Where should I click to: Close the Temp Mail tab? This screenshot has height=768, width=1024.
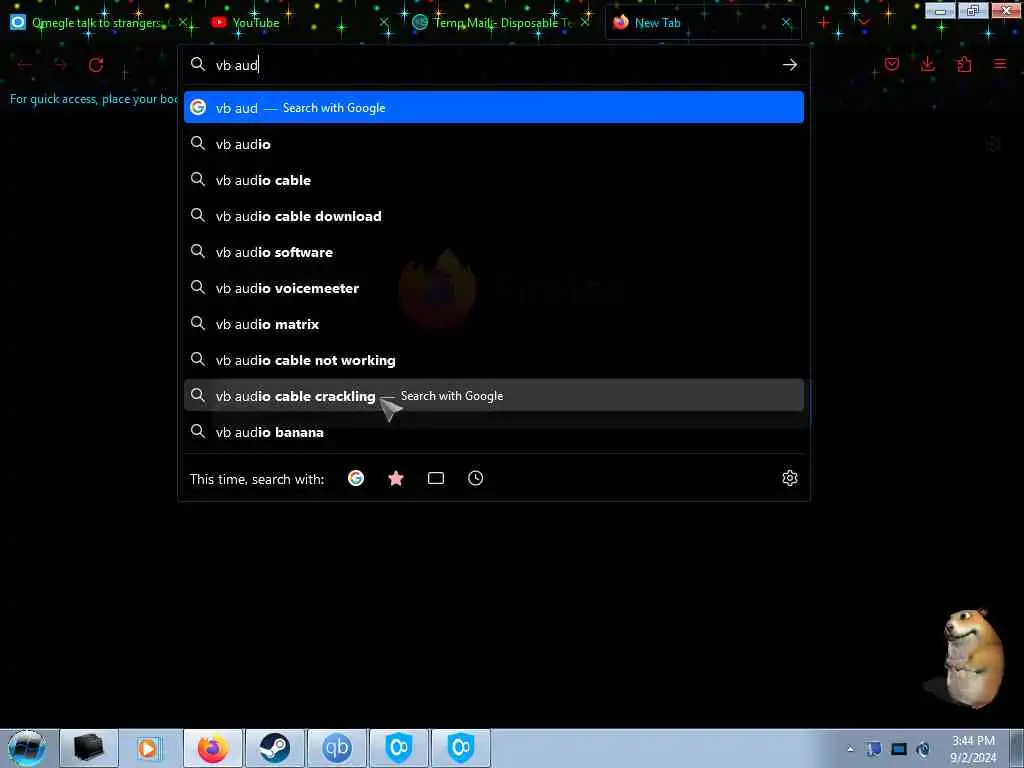coord(585,23)
